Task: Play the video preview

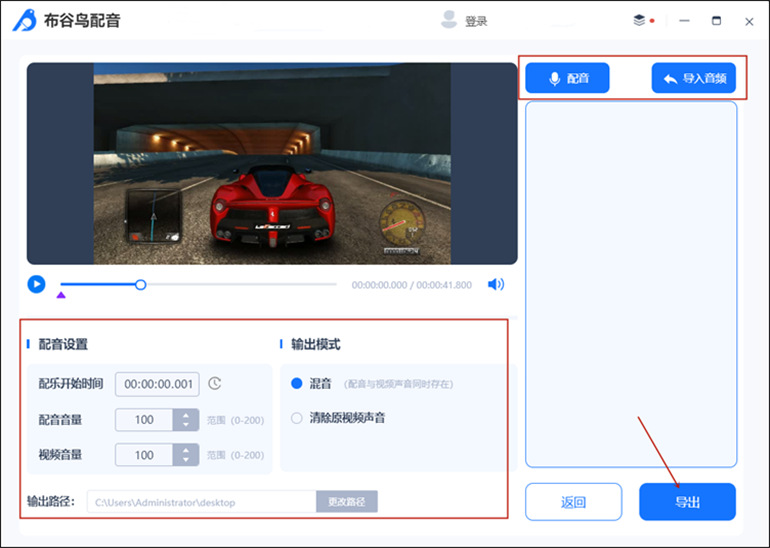Action: [36, 284]
